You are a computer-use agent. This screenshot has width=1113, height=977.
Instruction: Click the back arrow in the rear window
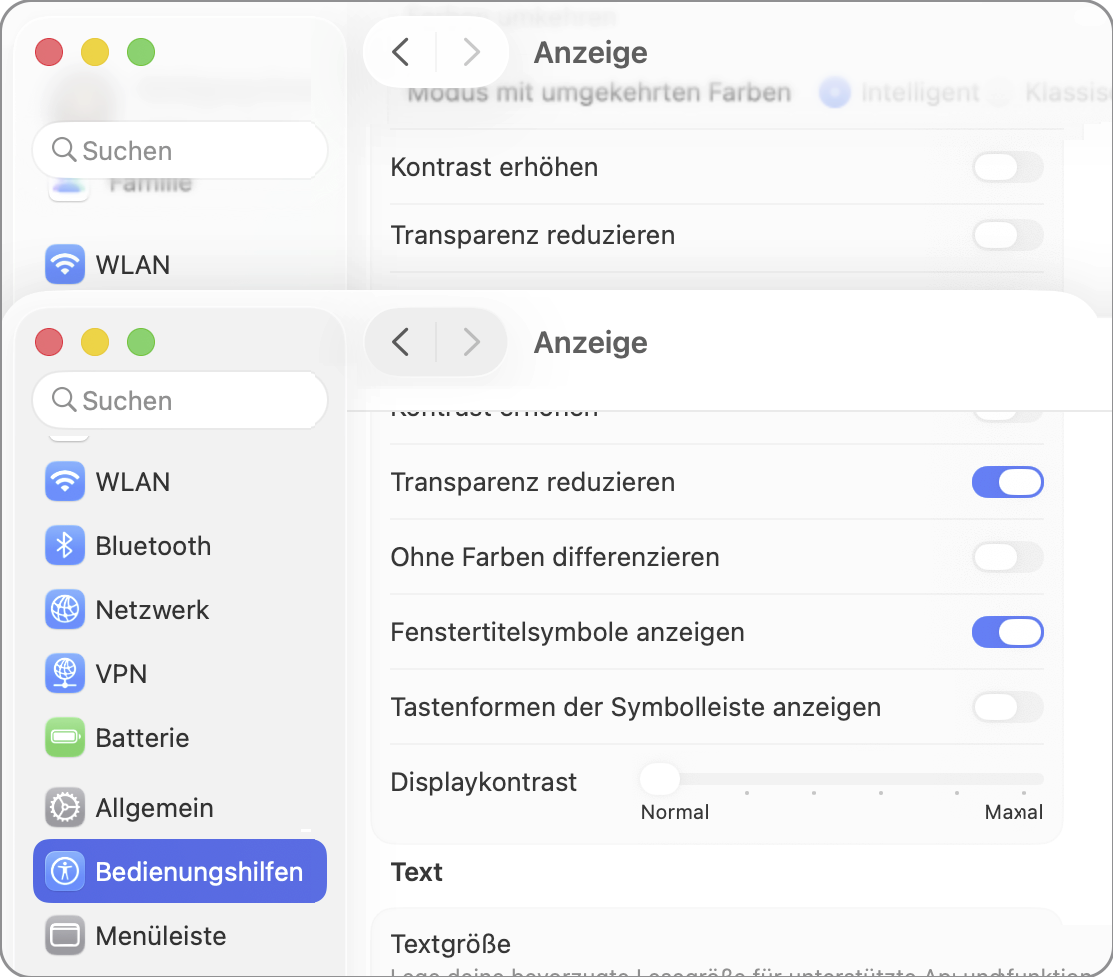tap(401, 52)
